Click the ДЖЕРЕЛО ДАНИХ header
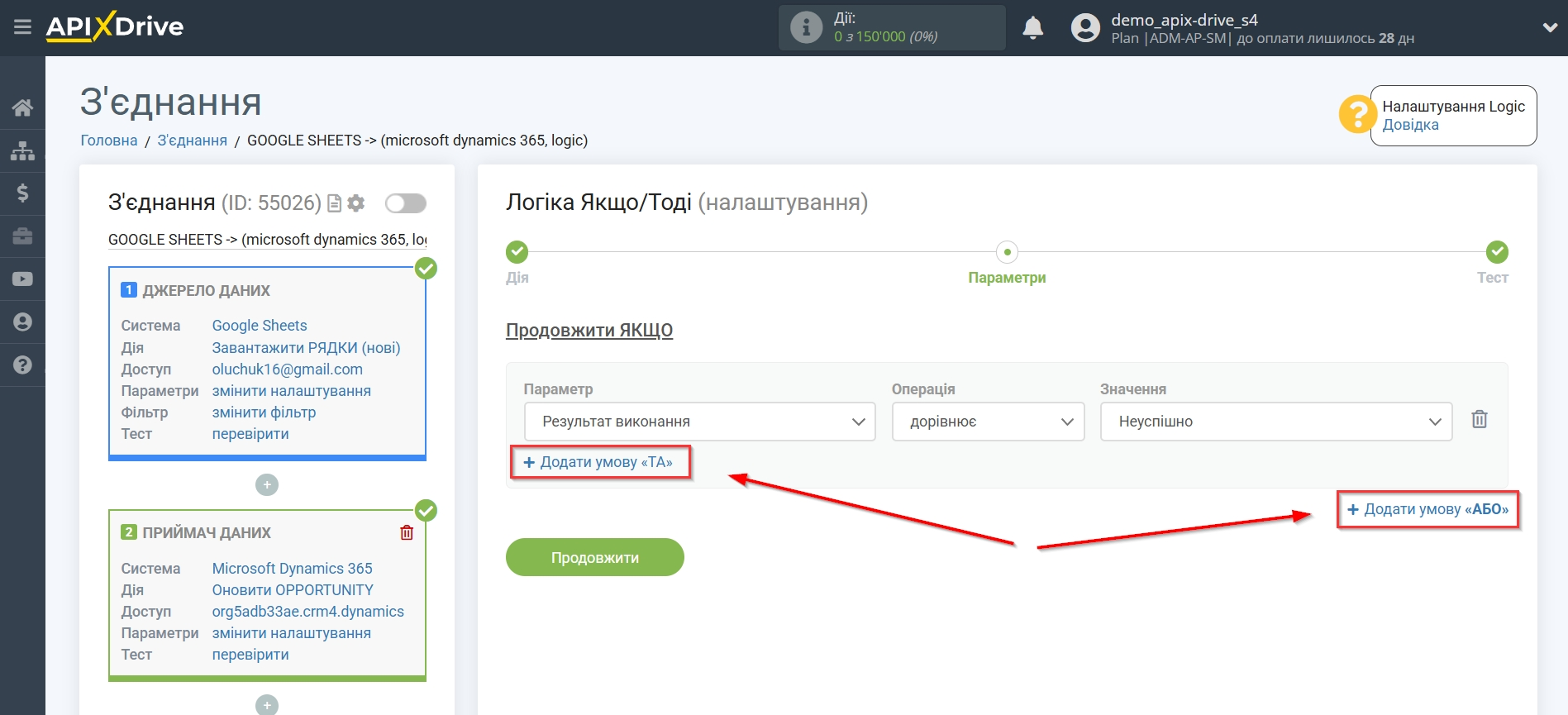 [x=206, y=291]
